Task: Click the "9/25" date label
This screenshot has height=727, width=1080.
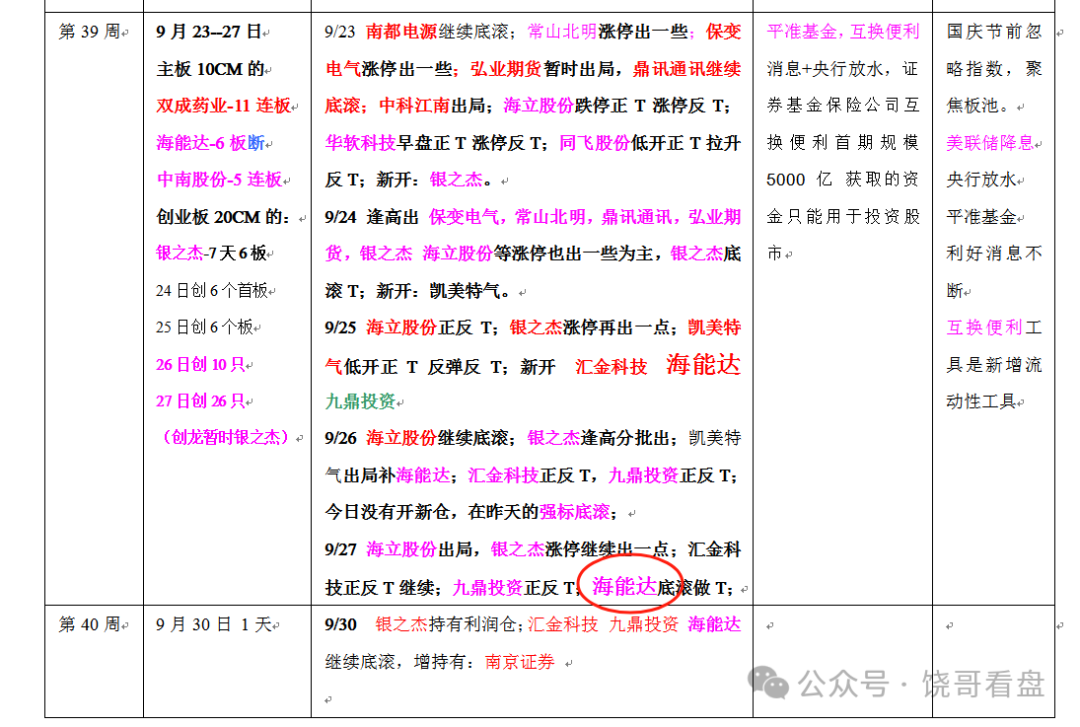Action: point(340,327)
